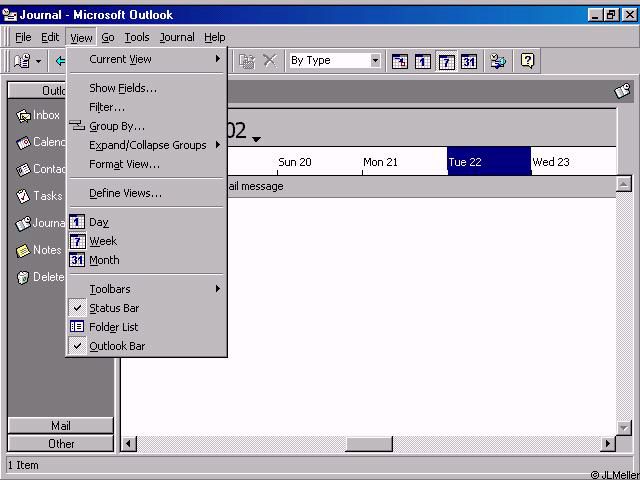Click the vertical scrollbar up arrow

coord(624,184)
